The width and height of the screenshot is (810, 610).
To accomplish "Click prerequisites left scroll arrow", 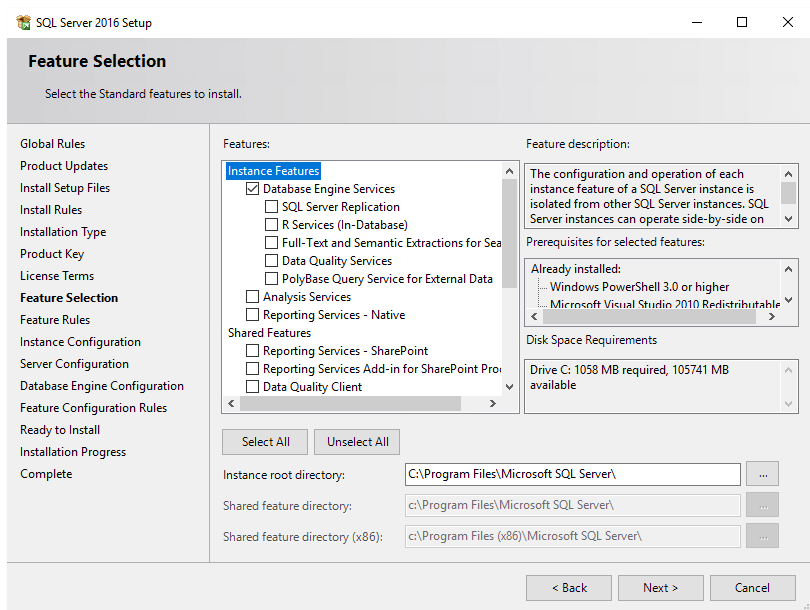I will coord(534,317).
